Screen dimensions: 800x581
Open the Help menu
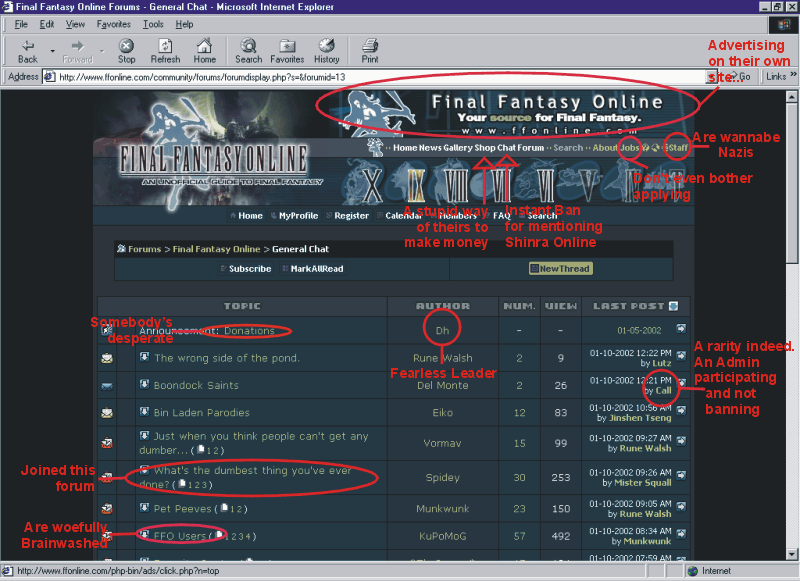[x=184, y=24]
